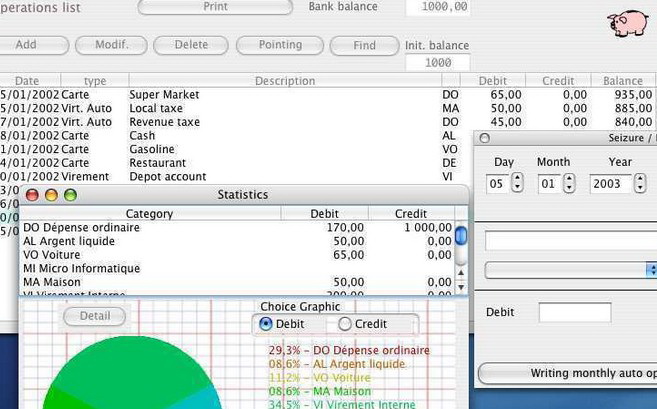Select the Debit graphic radio button
The image size is (657, 409).
(266, 324)
